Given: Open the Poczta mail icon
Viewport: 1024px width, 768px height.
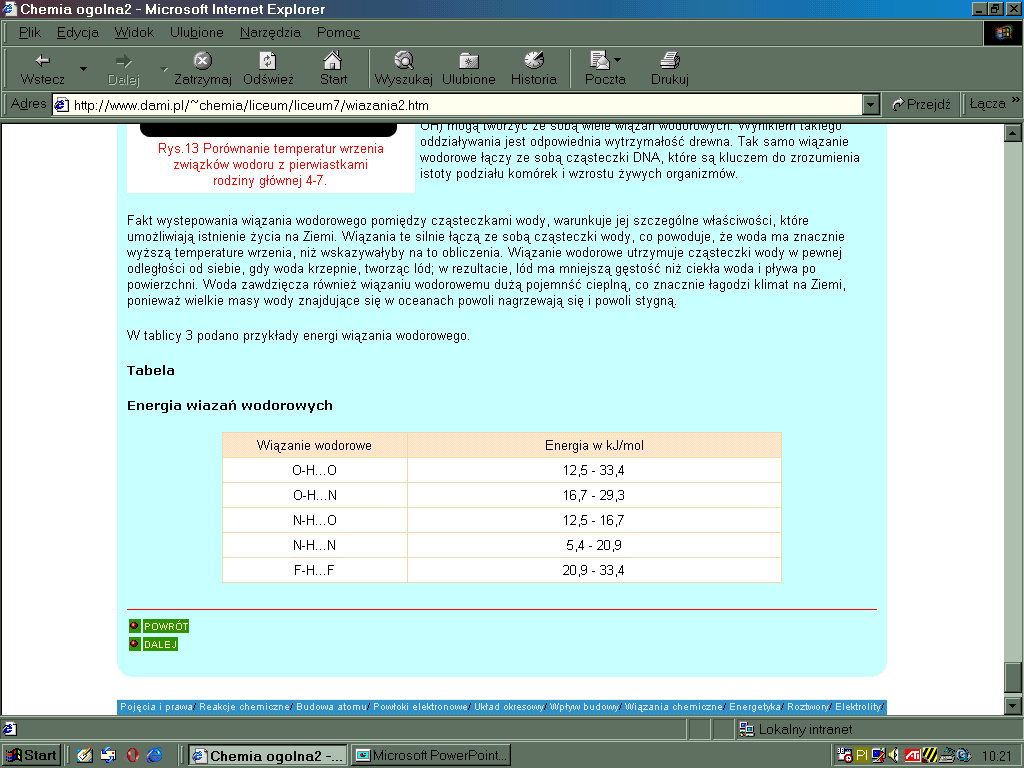Looking at the screenshot, I should [604, 67].
